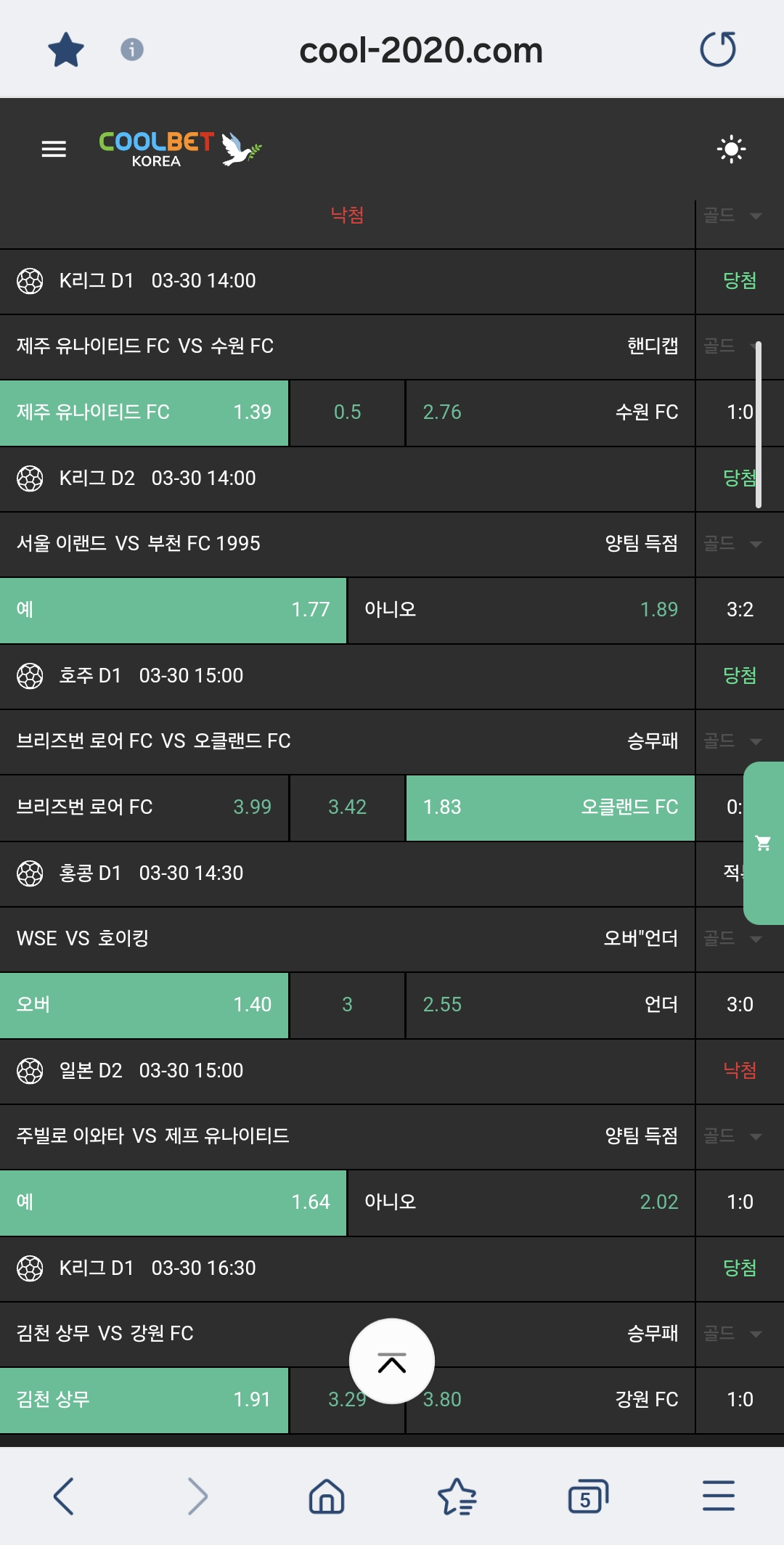Open the browser menu at bottom right
The height and width of the screenshot is (1545, 784).
point(719,1496)
